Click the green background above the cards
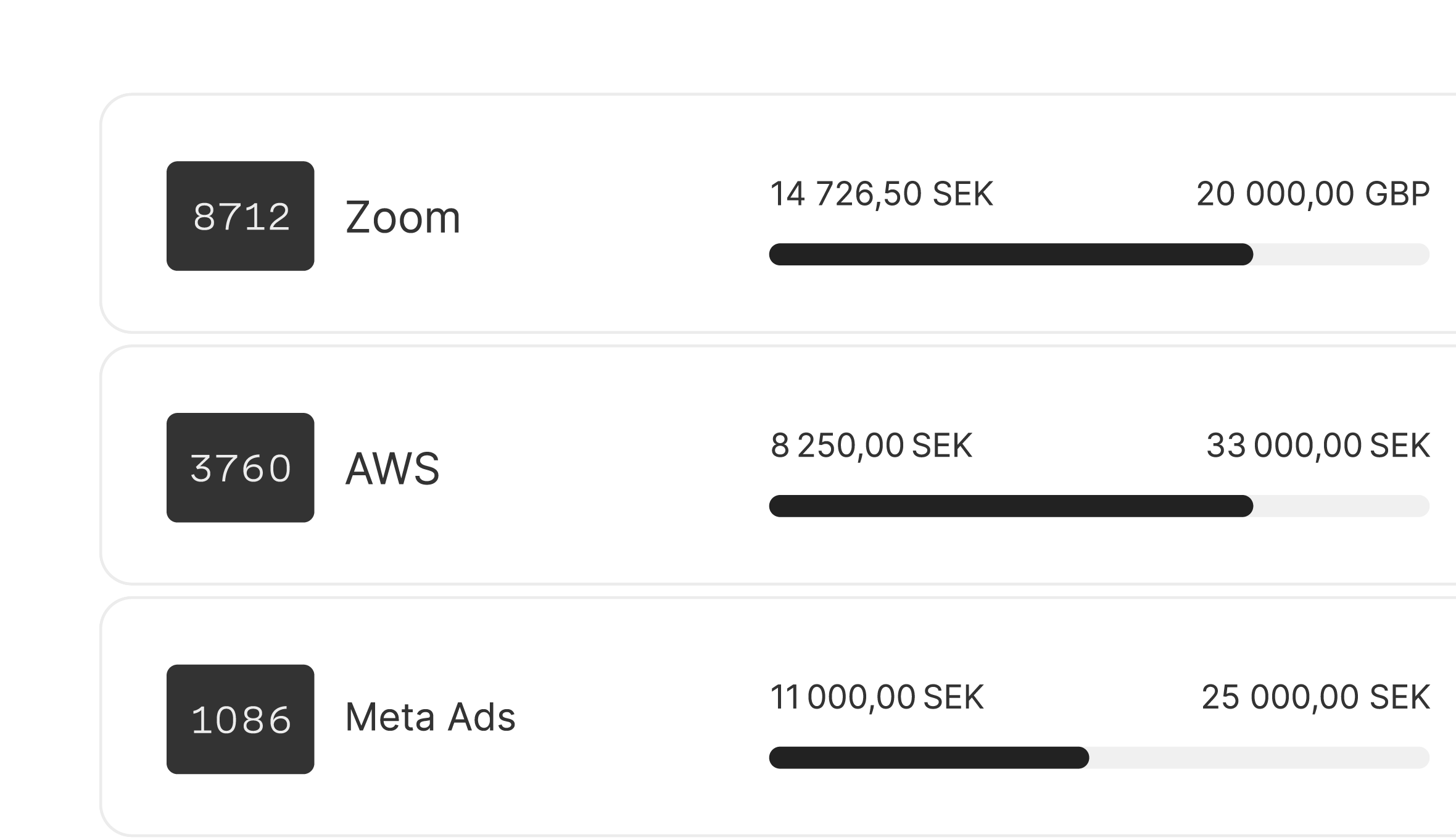1456x840 pixels. tap(728, 43)
